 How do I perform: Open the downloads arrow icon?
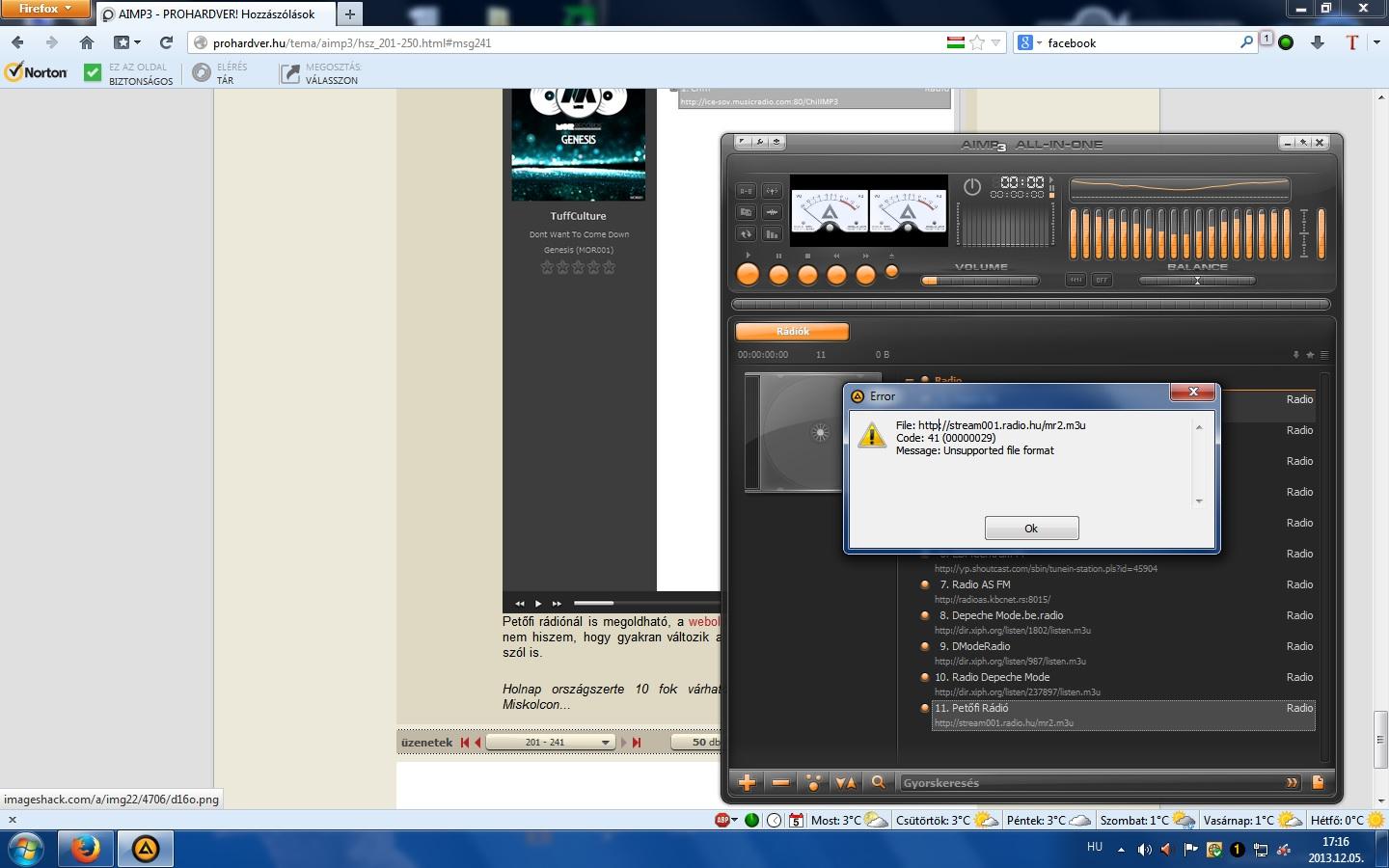click(x=1318, y=42)
